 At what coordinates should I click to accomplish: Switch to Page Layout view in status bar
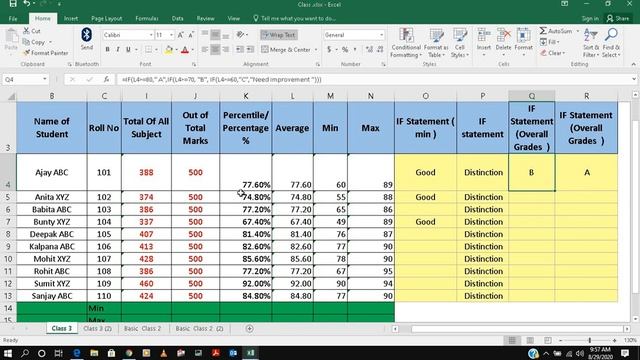[530, 340]
